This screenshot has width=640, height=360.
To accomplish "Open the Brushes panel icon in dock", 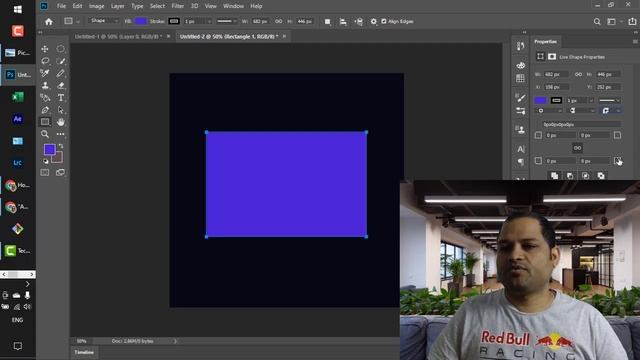I will click(x=520, y=98).
